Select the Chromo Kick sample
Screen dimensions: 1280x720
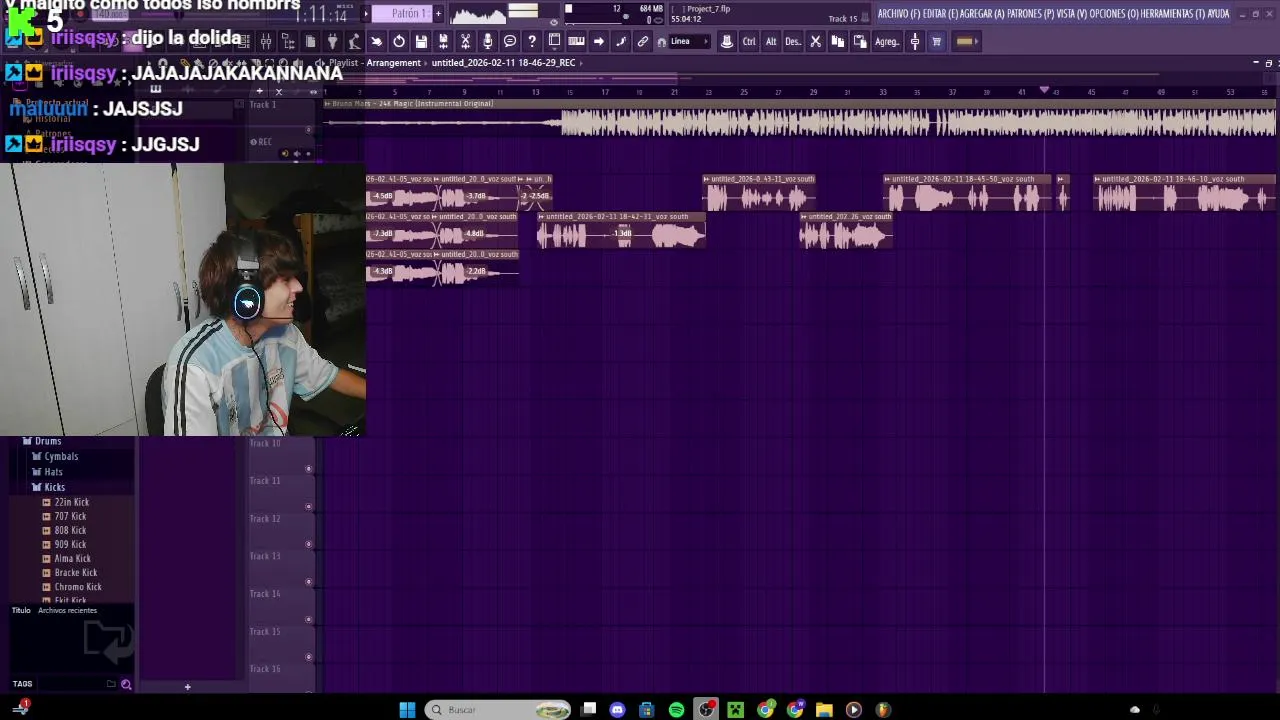pyautogui.click(x=78, y=587)
